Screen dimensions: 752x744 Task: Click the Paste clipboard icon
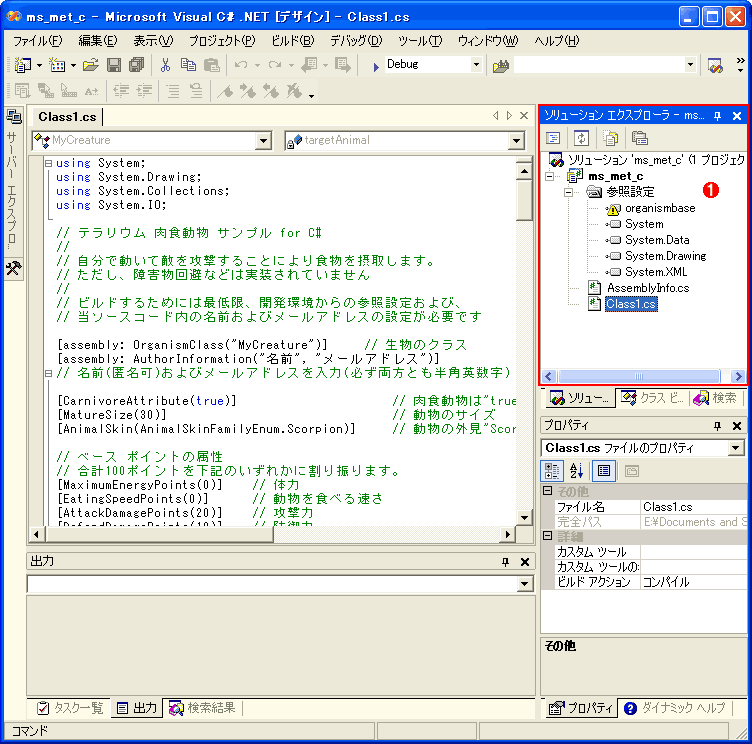212,64
